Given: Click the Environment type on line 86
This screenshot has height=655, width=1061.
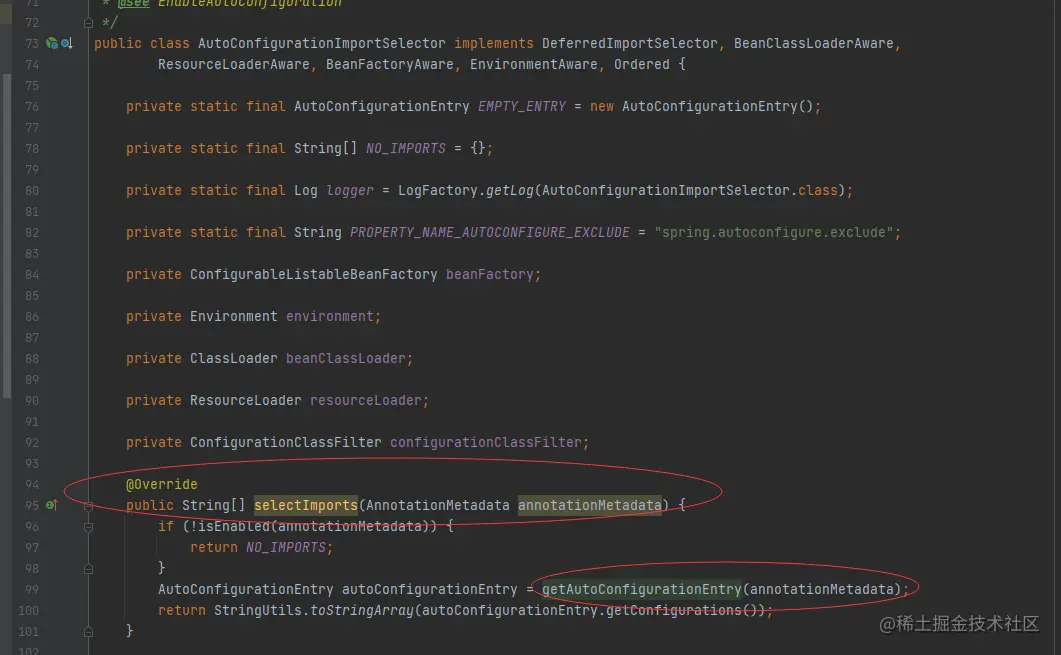Looking at the screenshot, I should [x=233, y=316].
